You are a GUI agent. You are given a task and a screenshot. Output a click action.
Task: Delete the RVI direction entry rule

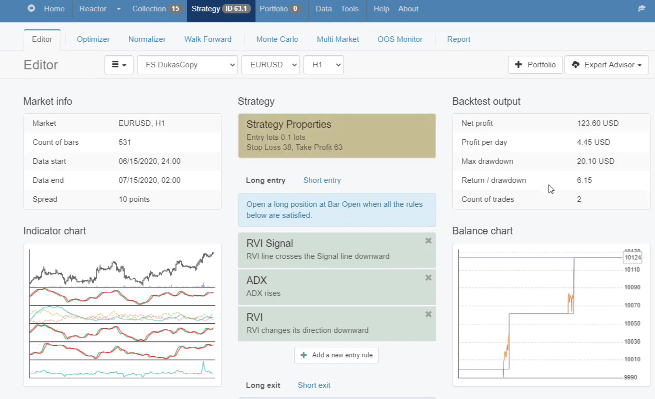coord(428,315)
